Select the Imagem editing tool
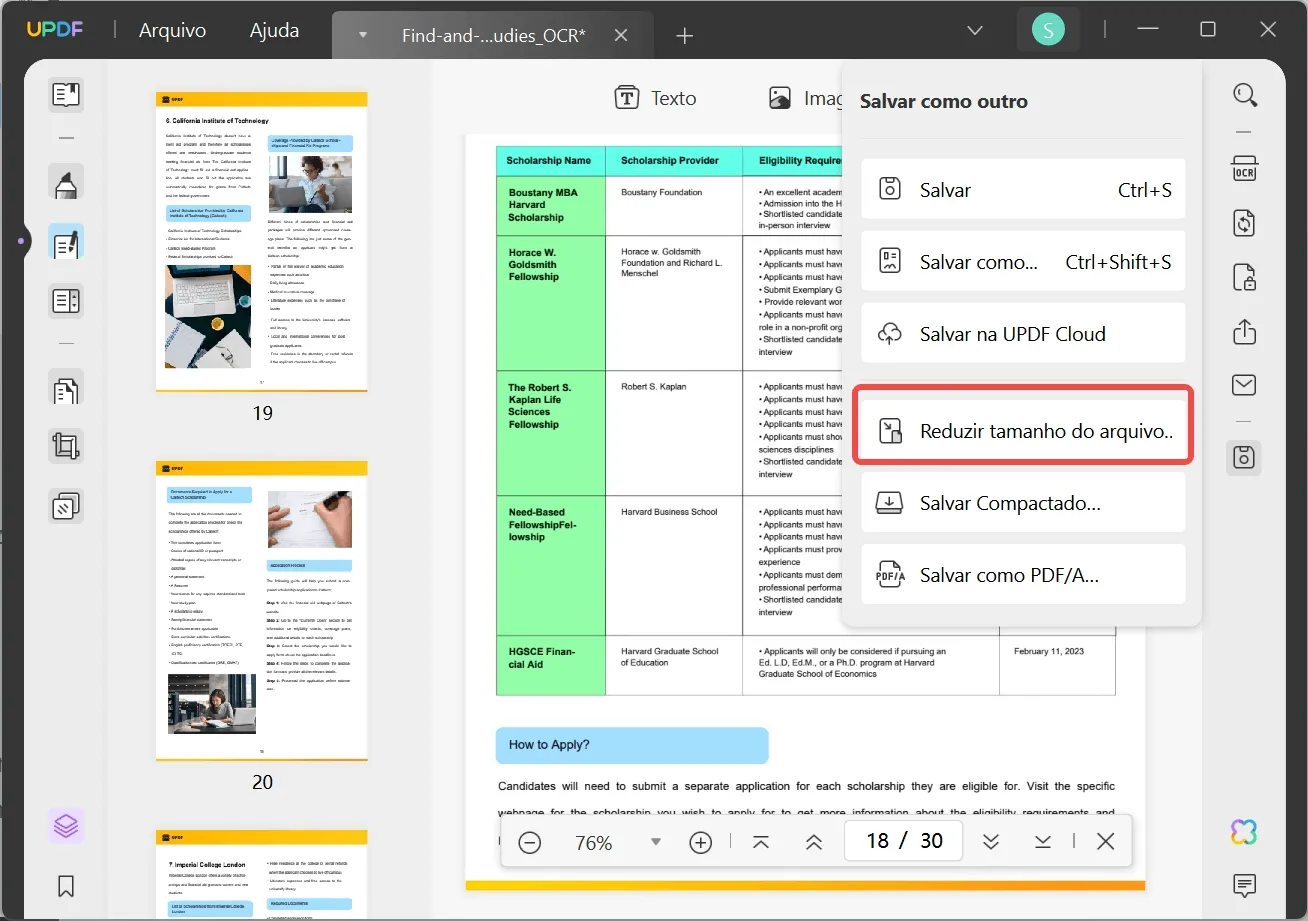1308x921 pixels. [x=810, y=97]
